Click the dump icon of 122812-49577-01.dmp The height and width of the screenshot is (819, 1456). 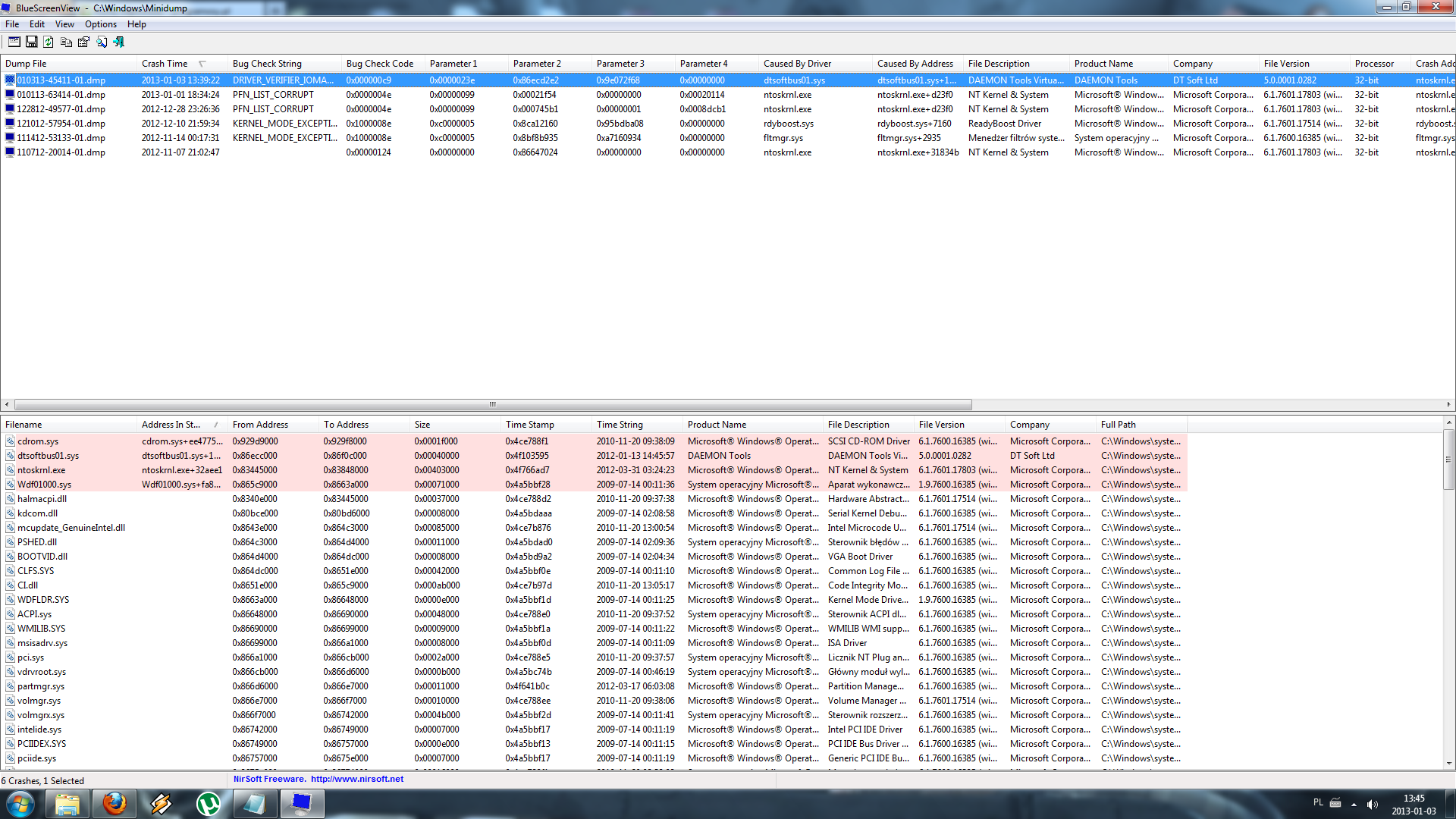pyautogui.click(x=10, y=109)
